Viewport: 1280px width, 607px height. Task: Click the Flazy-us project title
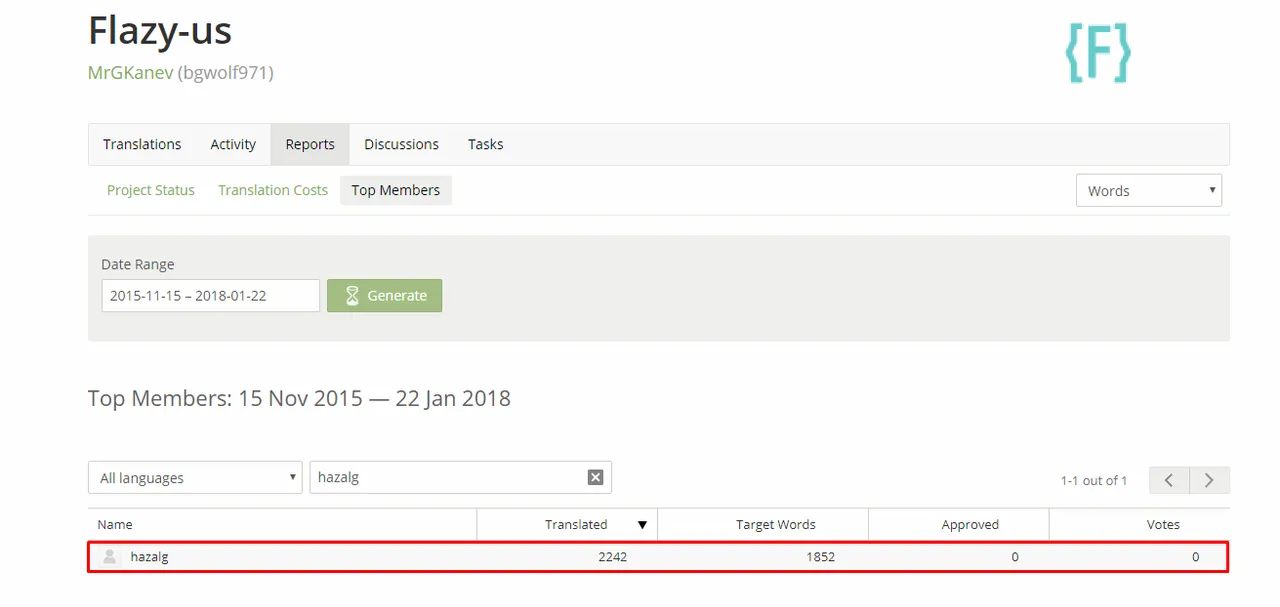coord(160,32)
